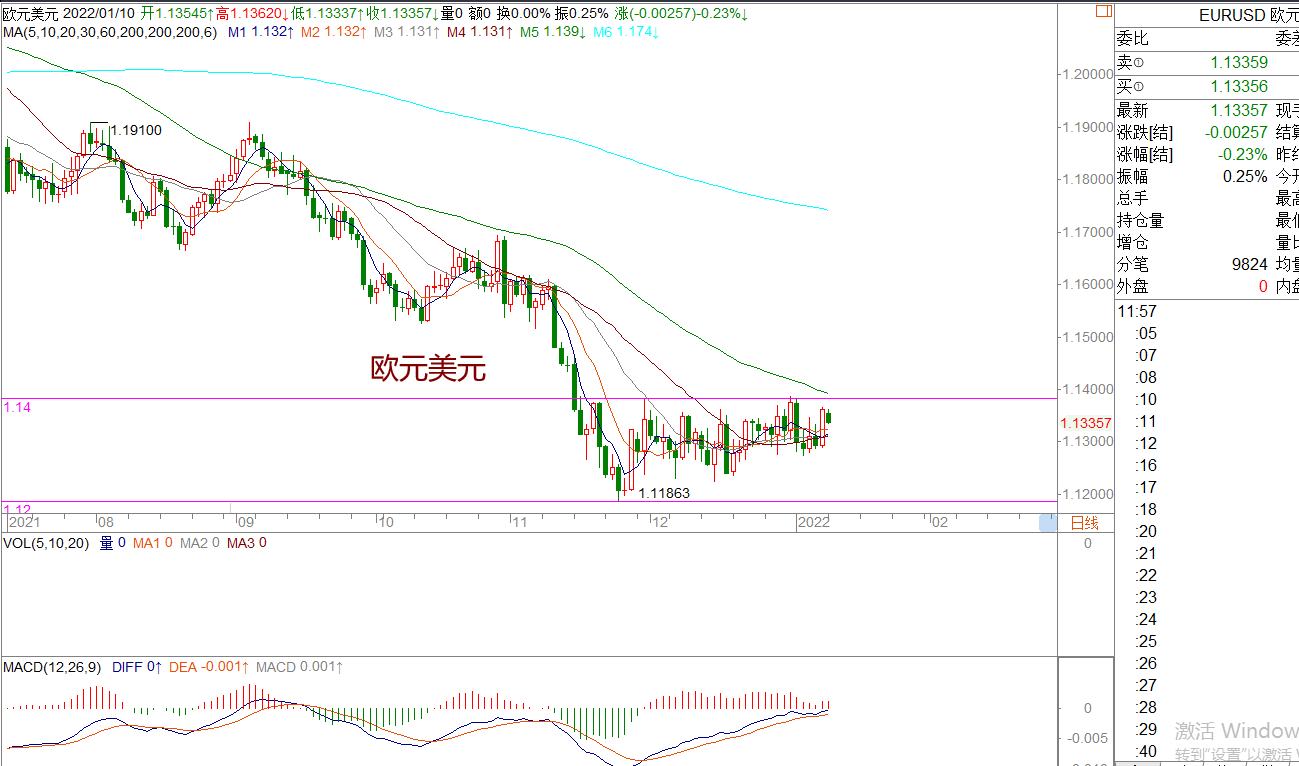Screen dimensions: 1299x766
Task: Click the MA1 value in VOL header
Action: point(153,543)
